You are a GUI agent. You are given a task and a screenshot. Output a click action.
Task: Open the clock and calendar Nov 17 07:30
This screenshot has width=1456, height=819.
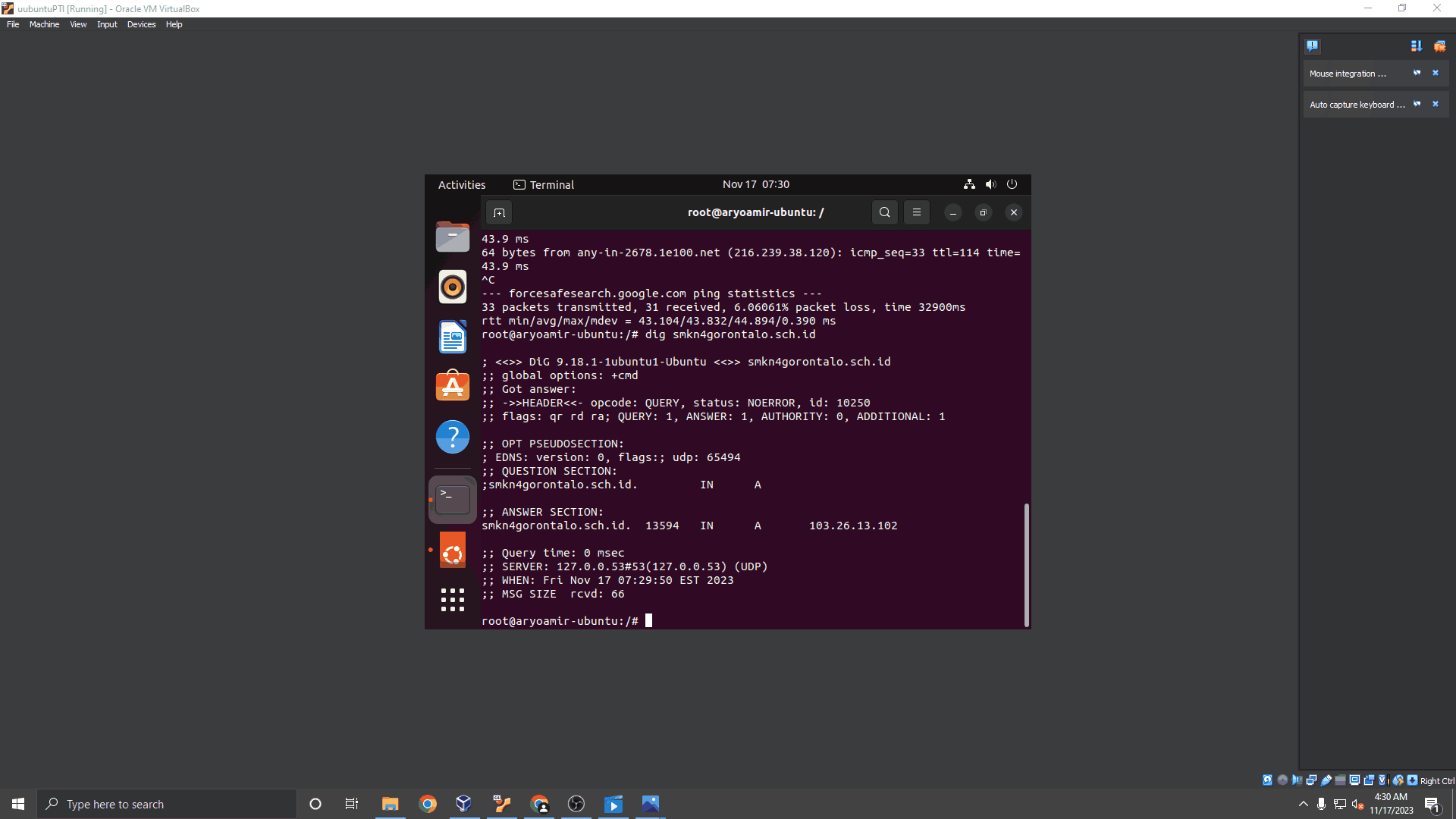point(755,184)
